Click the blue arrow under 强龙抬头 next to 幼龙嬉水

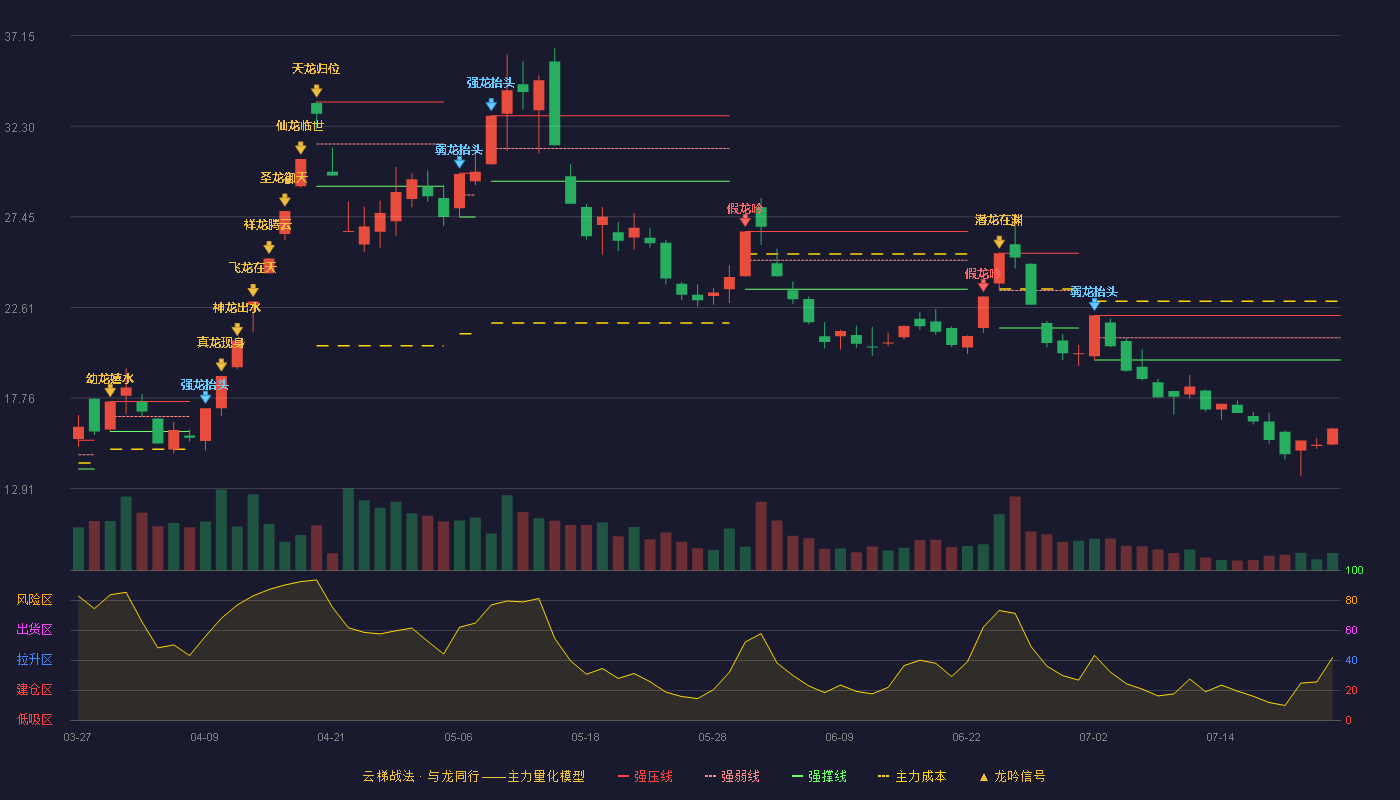pyautogui.click(x=205, y=397)
